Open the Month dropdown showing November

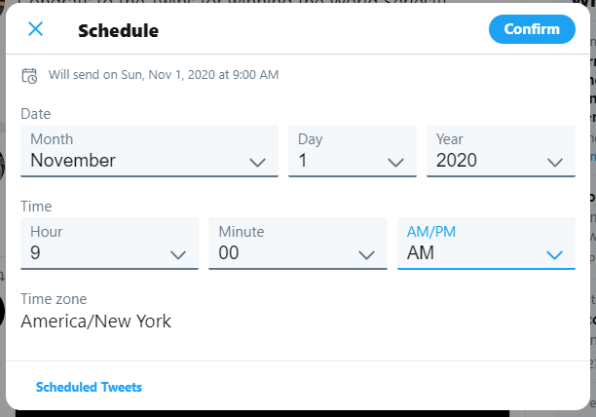pos(149,151)
